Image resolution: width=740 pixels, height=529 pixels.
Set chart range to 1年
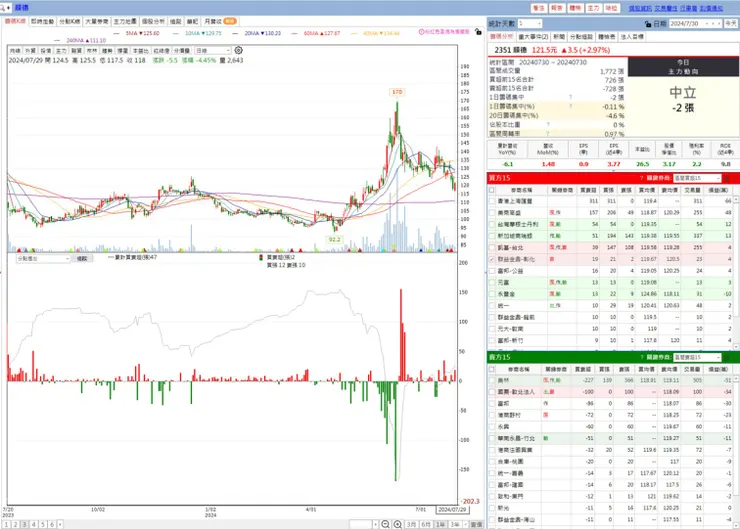(440, 524)
